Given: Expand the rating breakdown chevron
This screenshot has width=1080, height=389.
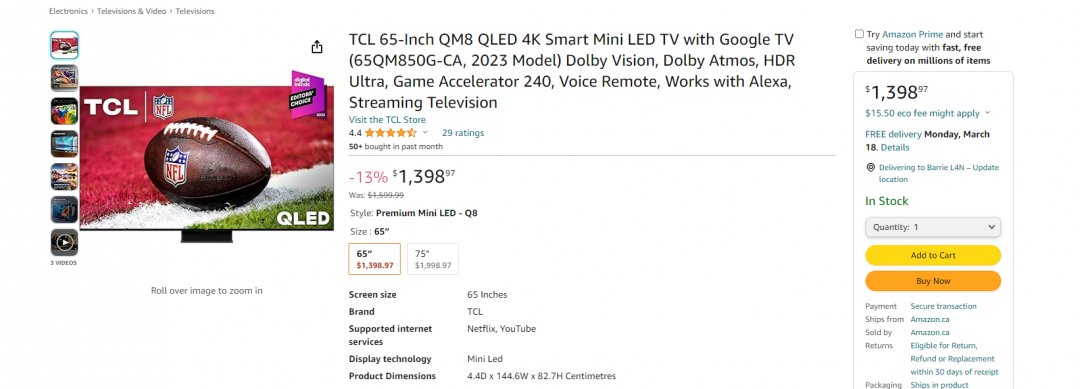Looking at the screenshot, I should 425,133.
